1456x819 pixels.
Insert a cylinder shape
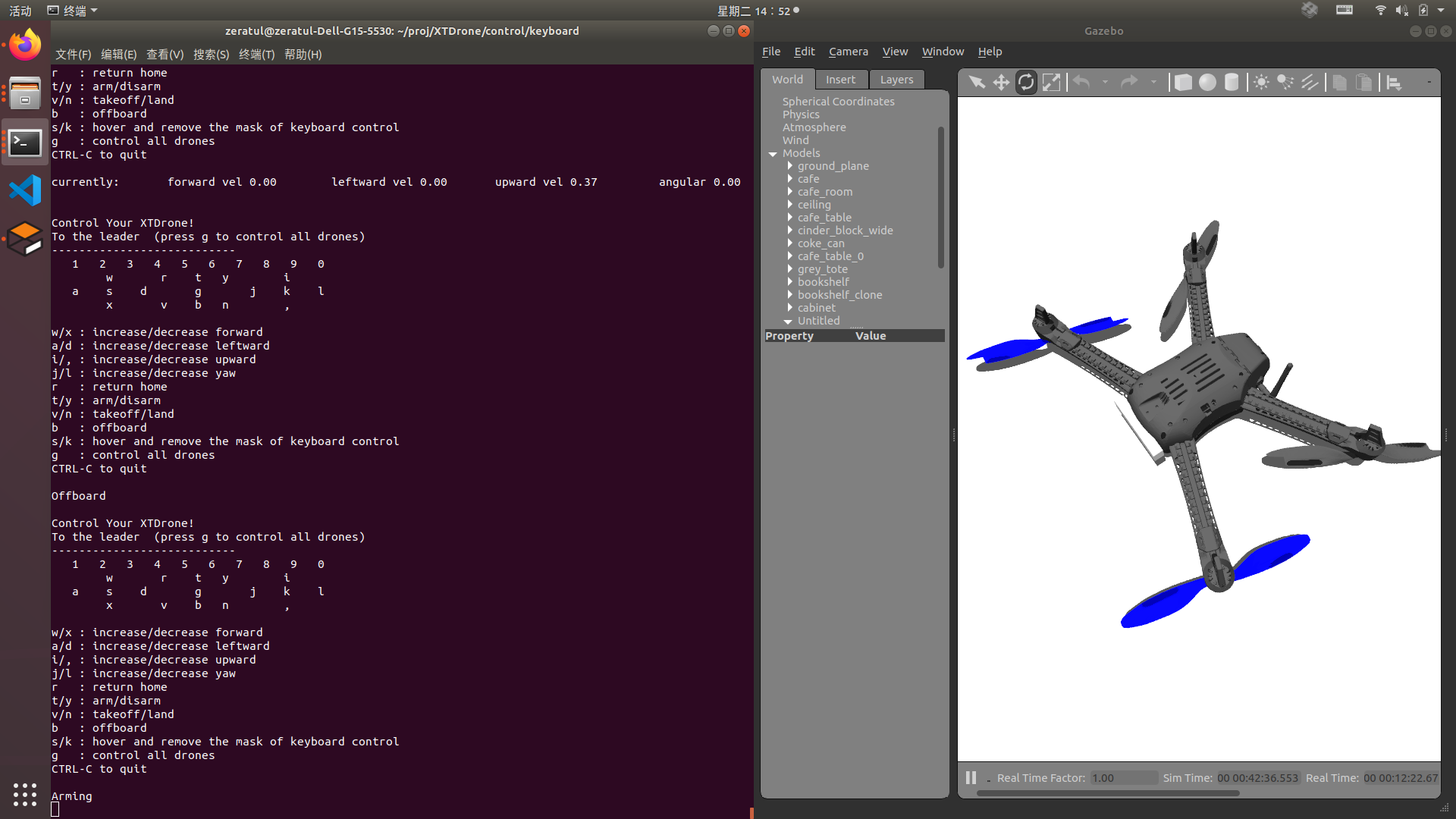[1232, 82]
